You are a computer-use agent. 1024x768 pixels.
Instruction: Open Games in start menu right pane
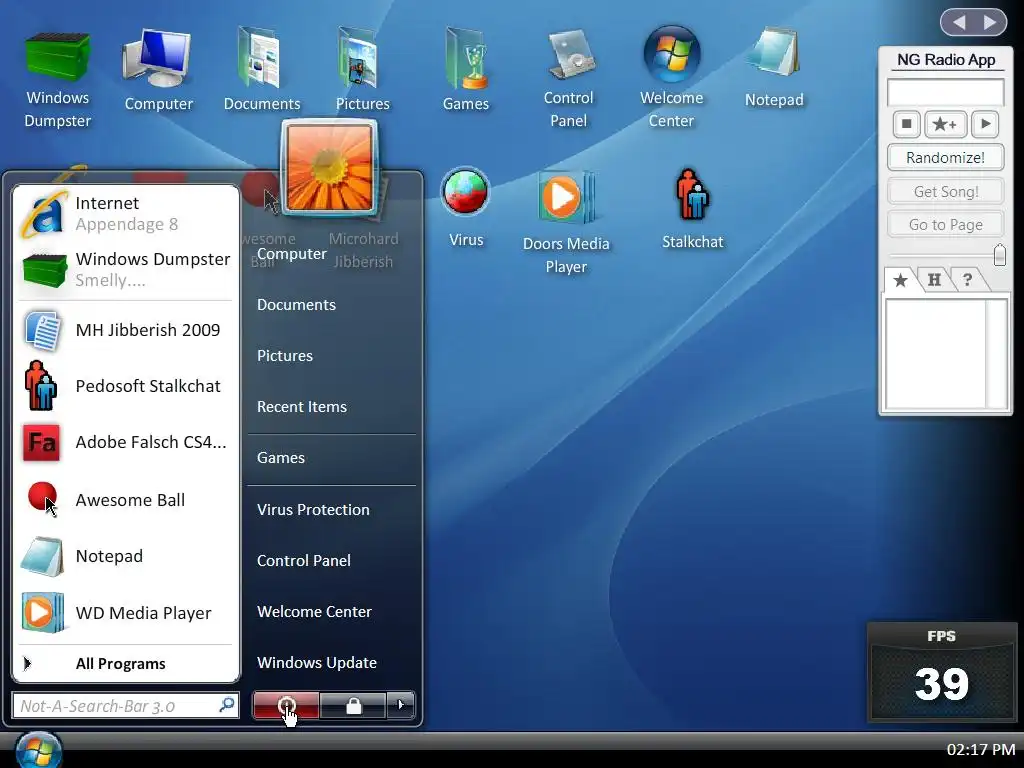[x=281, y=458]
